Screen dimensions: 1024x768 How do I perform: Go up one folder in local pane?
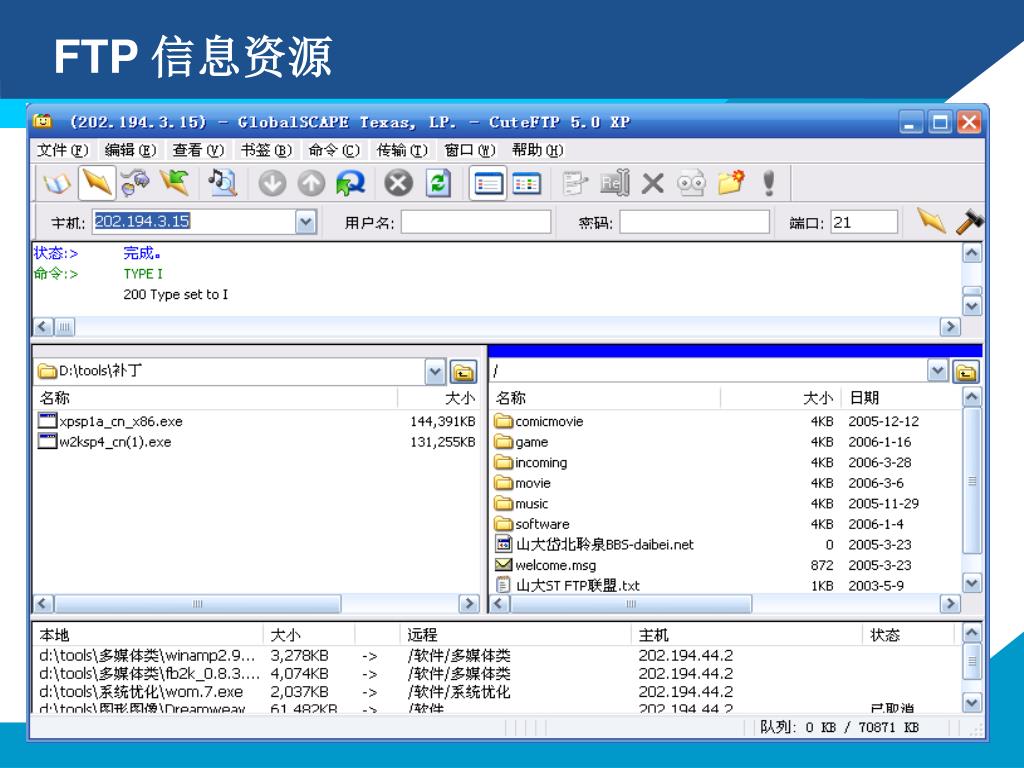coord(463,372)
